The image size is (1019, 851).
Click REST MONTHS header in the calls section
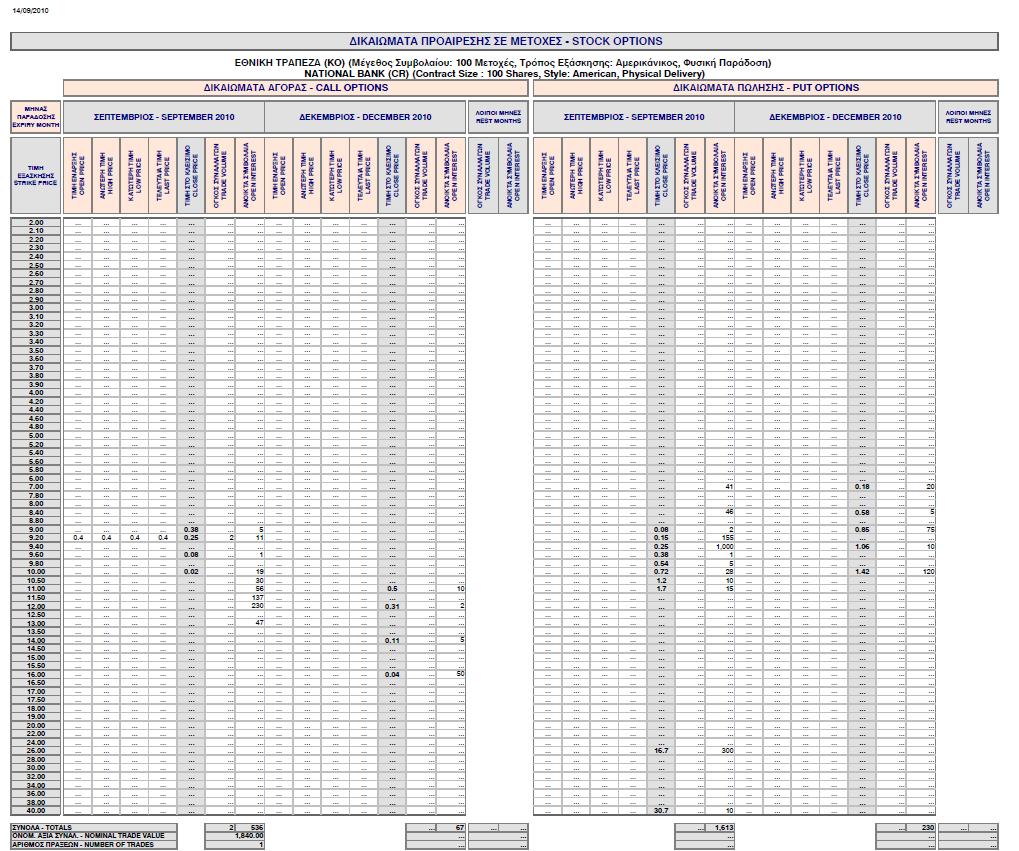click(498, 117)
